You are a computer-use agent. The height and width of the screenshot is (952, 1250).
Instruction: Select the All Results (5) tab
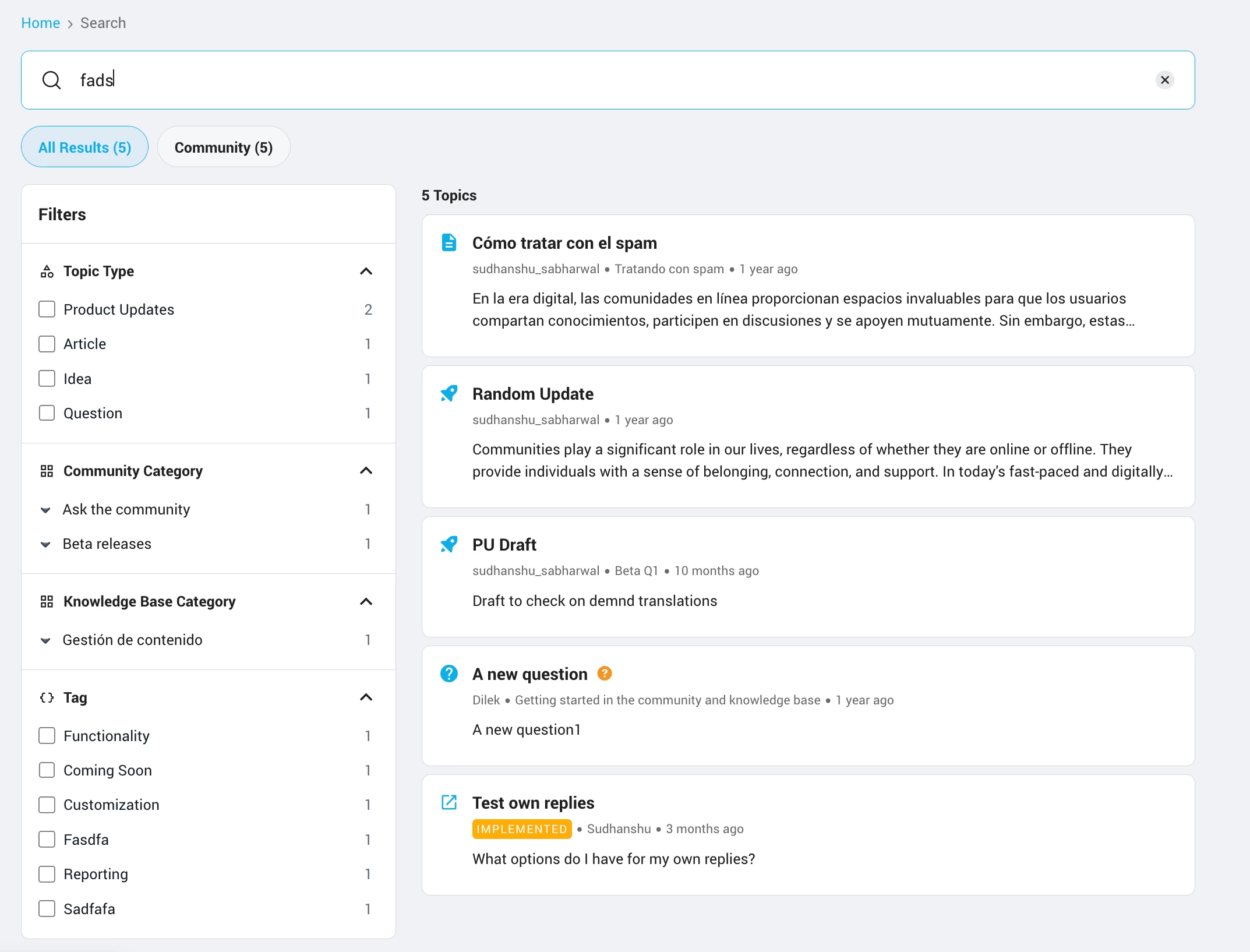85,147
